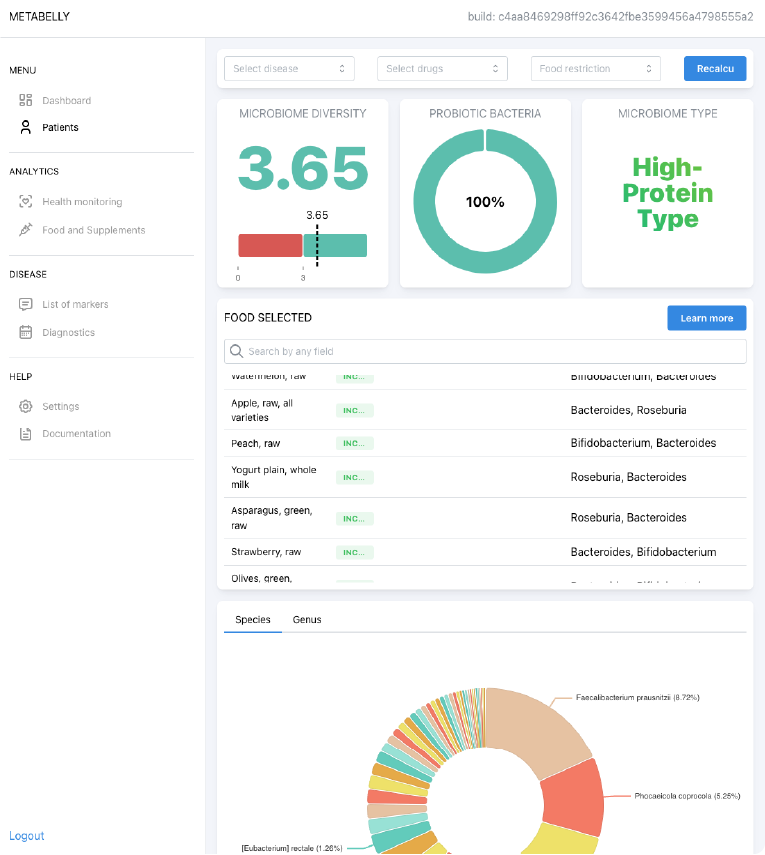Click the Food and Supplements carrot icon
Image resolution: width=765 pixels, height=855 pixels.
click(26, 230)
